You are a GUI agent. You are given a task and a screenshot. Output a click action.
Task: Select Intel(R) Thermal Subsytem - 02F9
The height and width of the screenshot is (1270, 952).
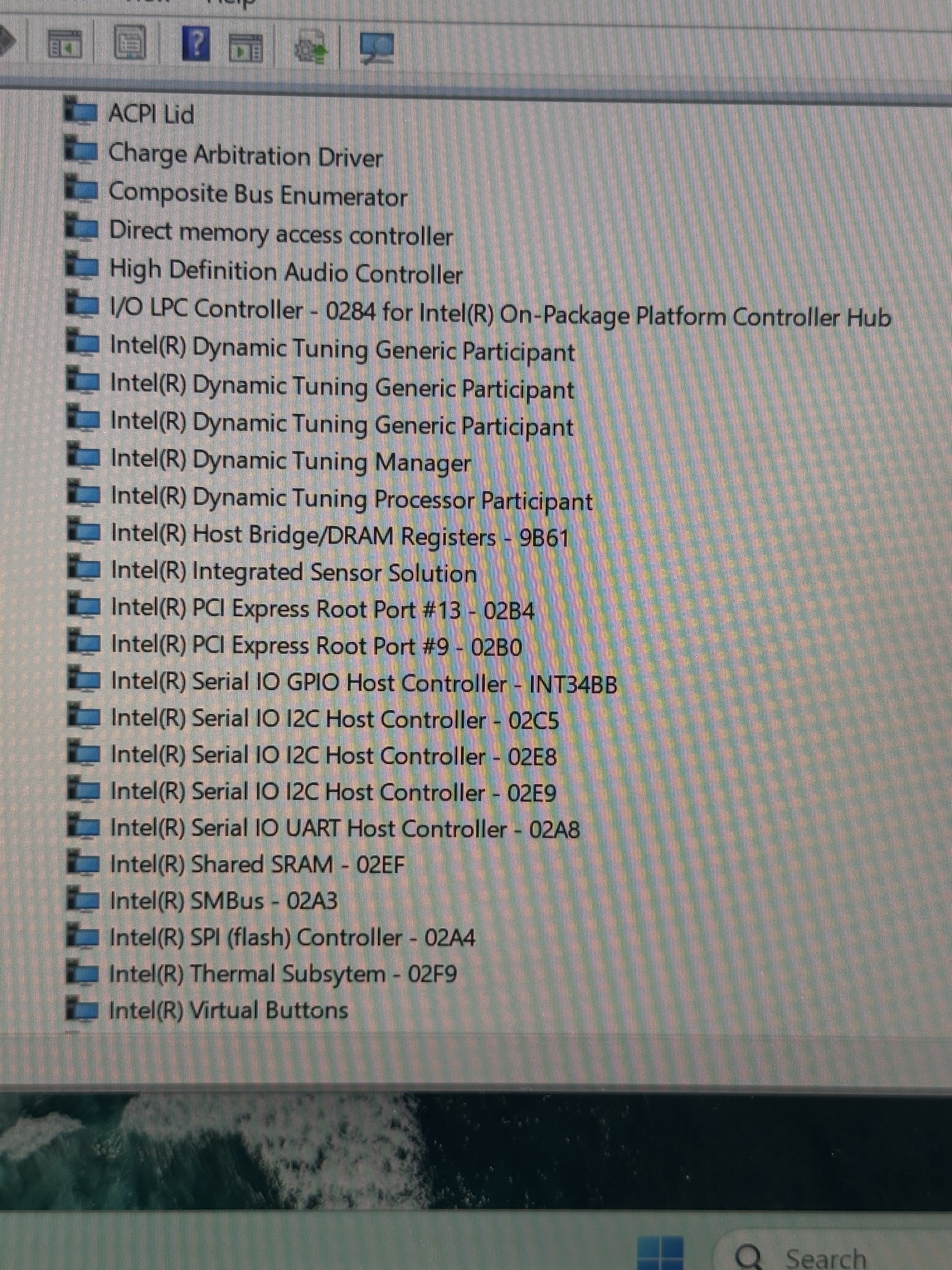click(283, 974)
